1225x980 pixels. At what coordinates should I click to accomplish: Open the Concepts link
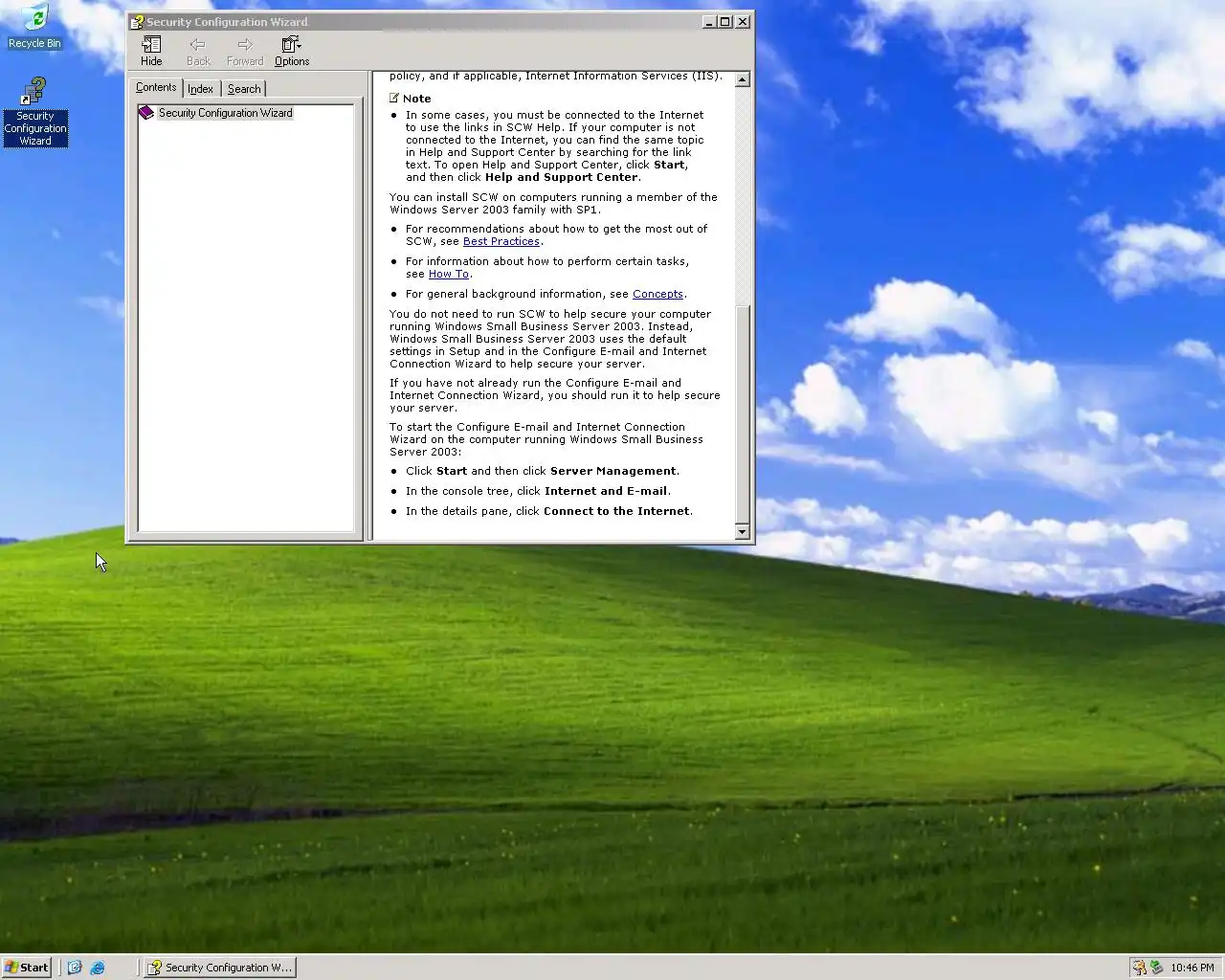[657, 294]
